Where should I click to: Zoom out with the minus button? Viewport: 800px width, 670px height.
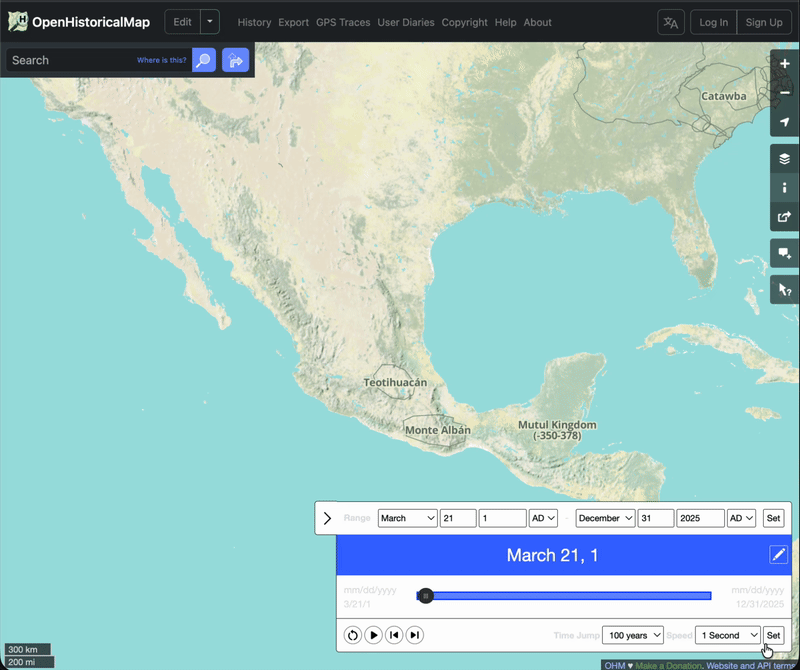(x=784, y=93)
